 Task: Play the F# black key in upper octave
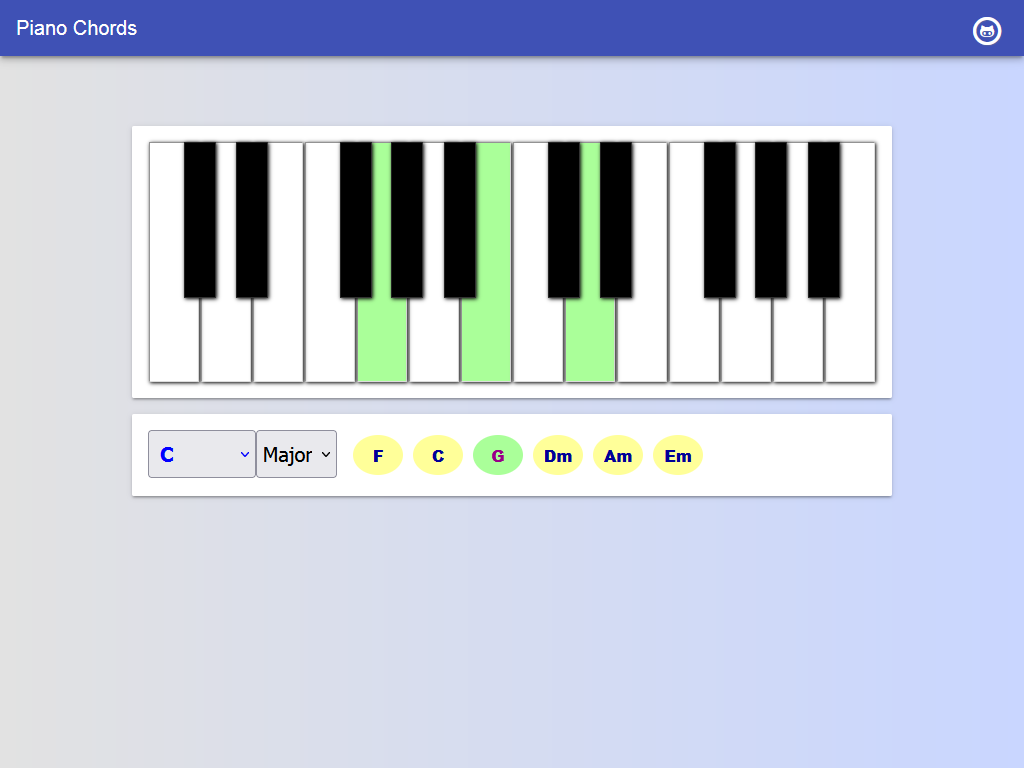[x=720, y=220]
